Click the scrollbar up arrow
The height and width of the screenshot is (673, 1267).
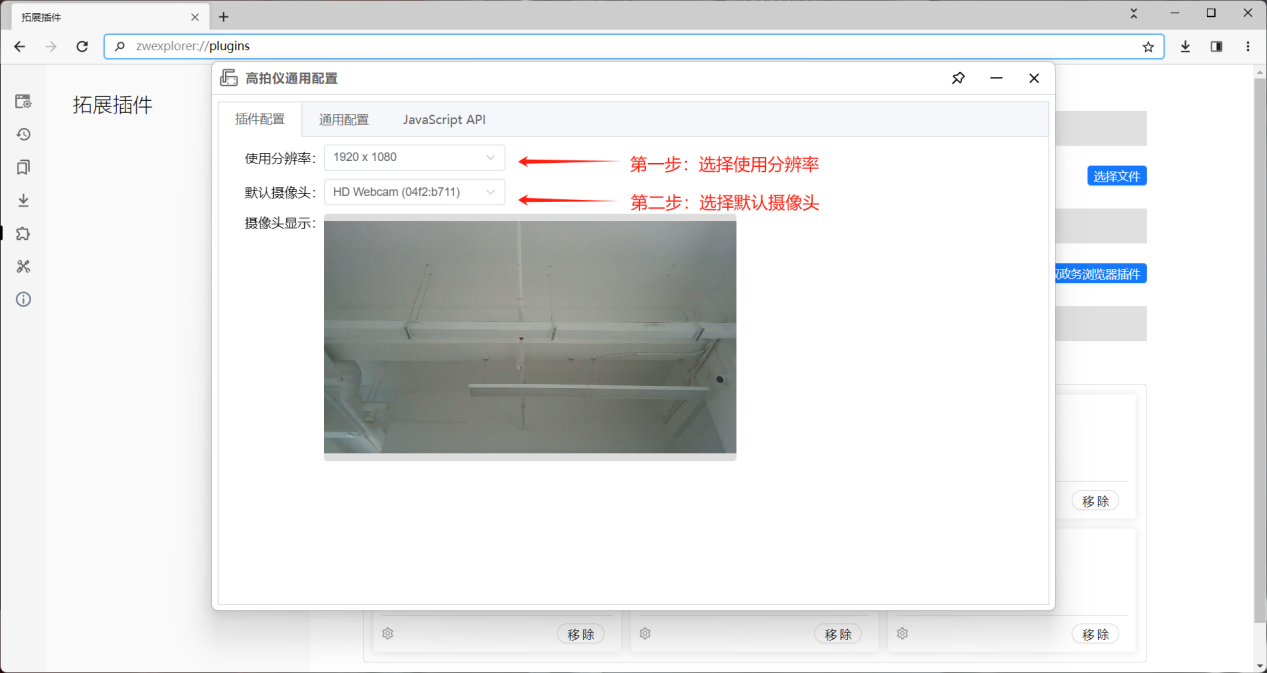(x=1259, y=71)
